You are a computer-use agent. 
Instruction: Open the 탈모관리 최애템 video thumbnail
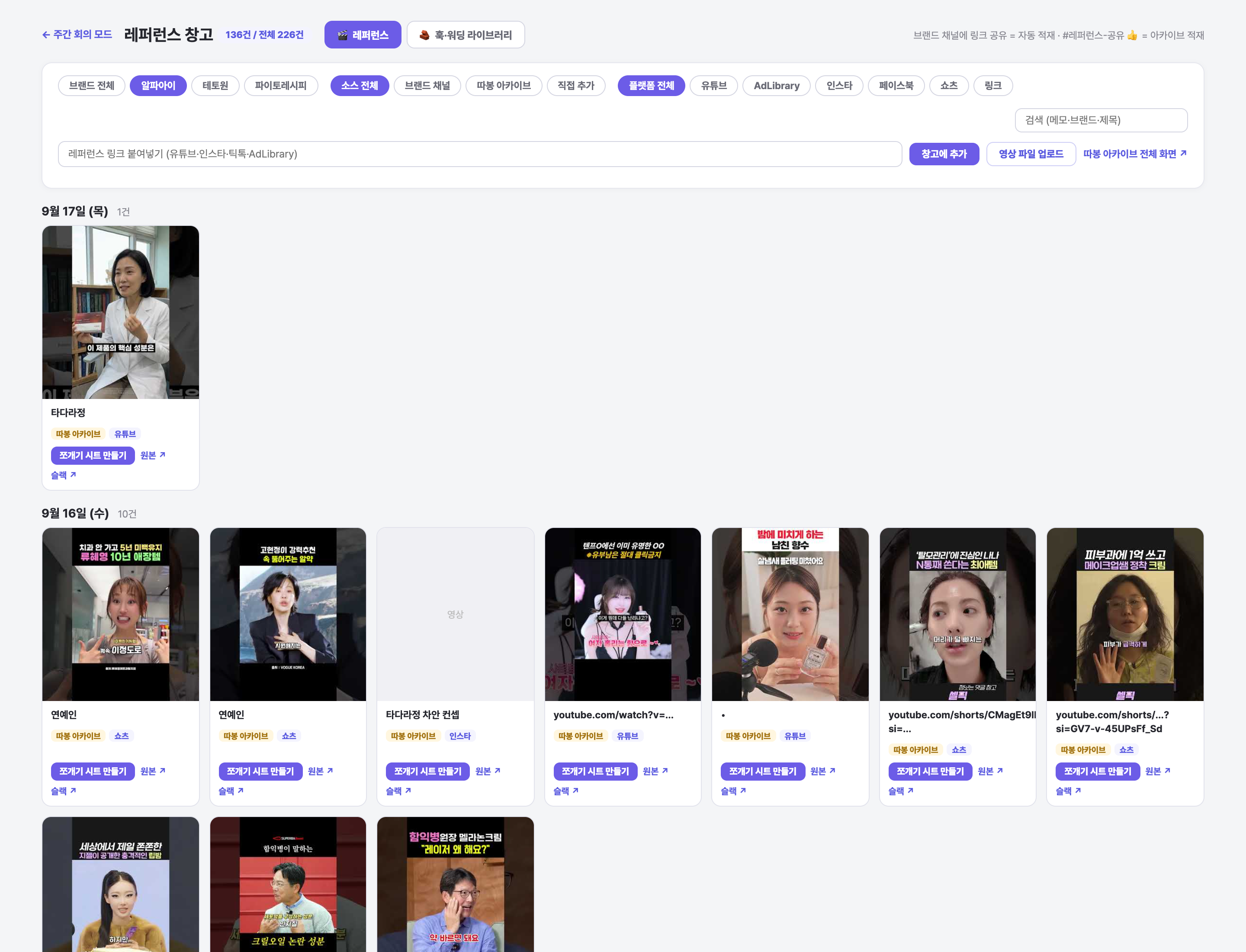coord(957,614)
